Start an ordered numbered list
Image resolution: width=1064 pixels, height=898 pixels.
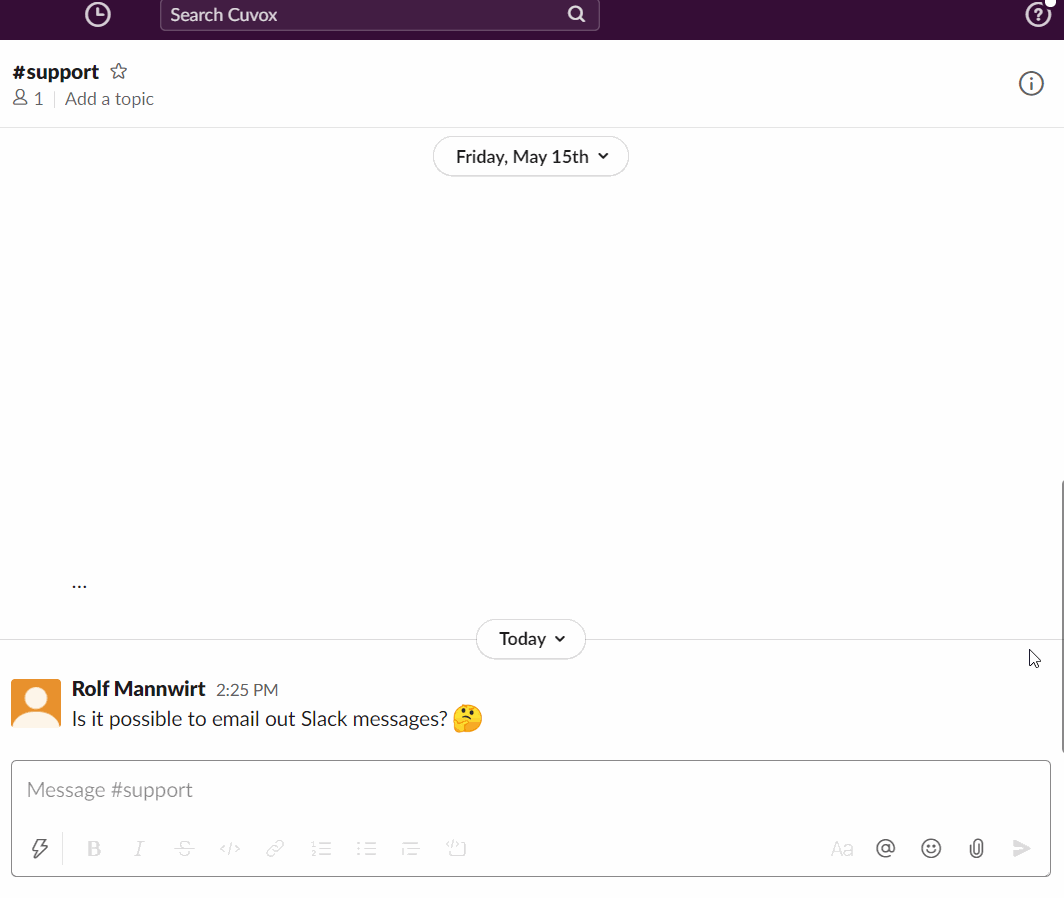(321, 848)
